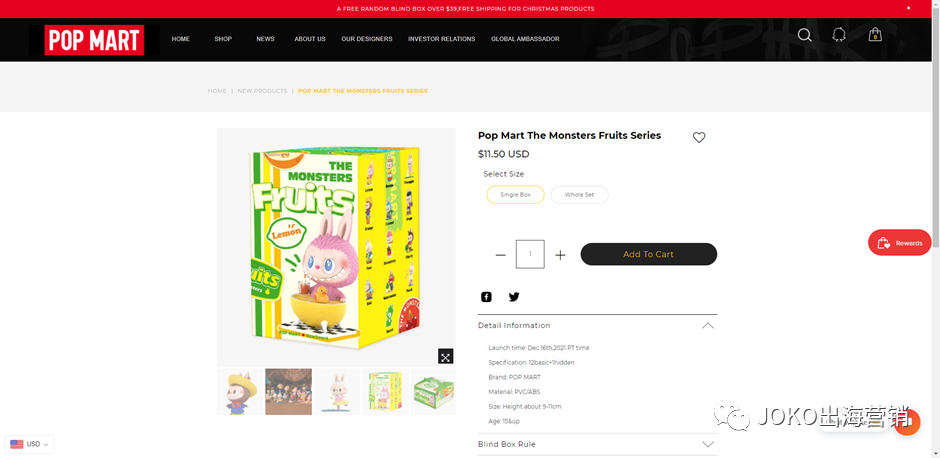Open the shopping bag cart icon

pos(875,35)
